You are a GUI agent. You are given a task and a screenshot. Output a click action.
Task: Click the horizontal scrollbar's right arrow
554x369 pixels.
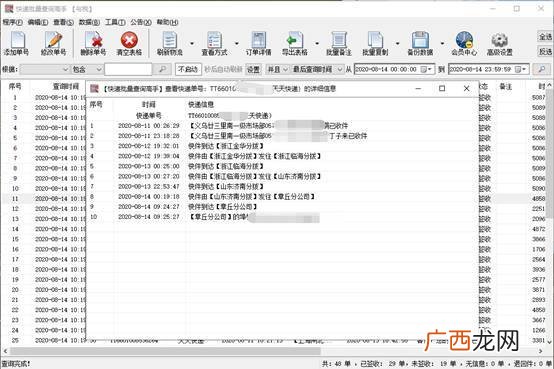coord(540,351)
